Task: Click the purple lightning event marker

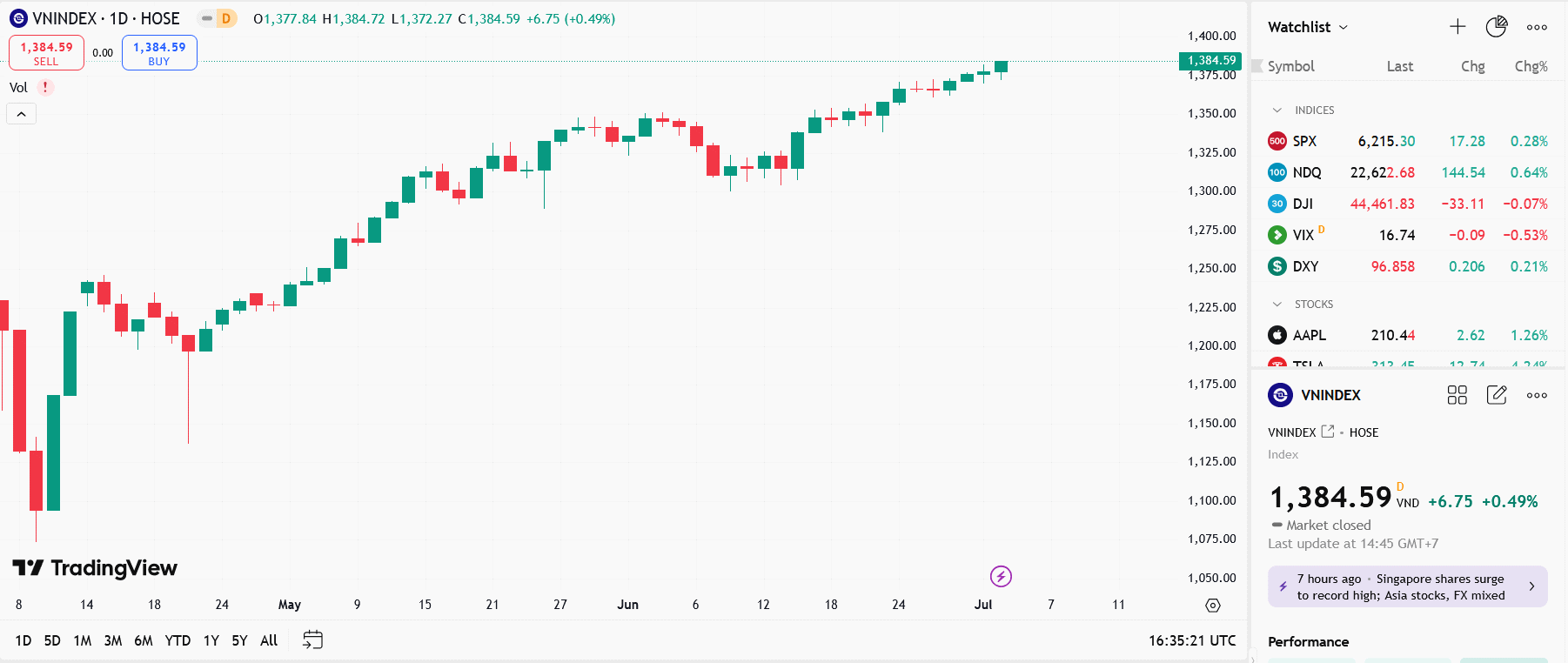Action: coord(1001,576)
